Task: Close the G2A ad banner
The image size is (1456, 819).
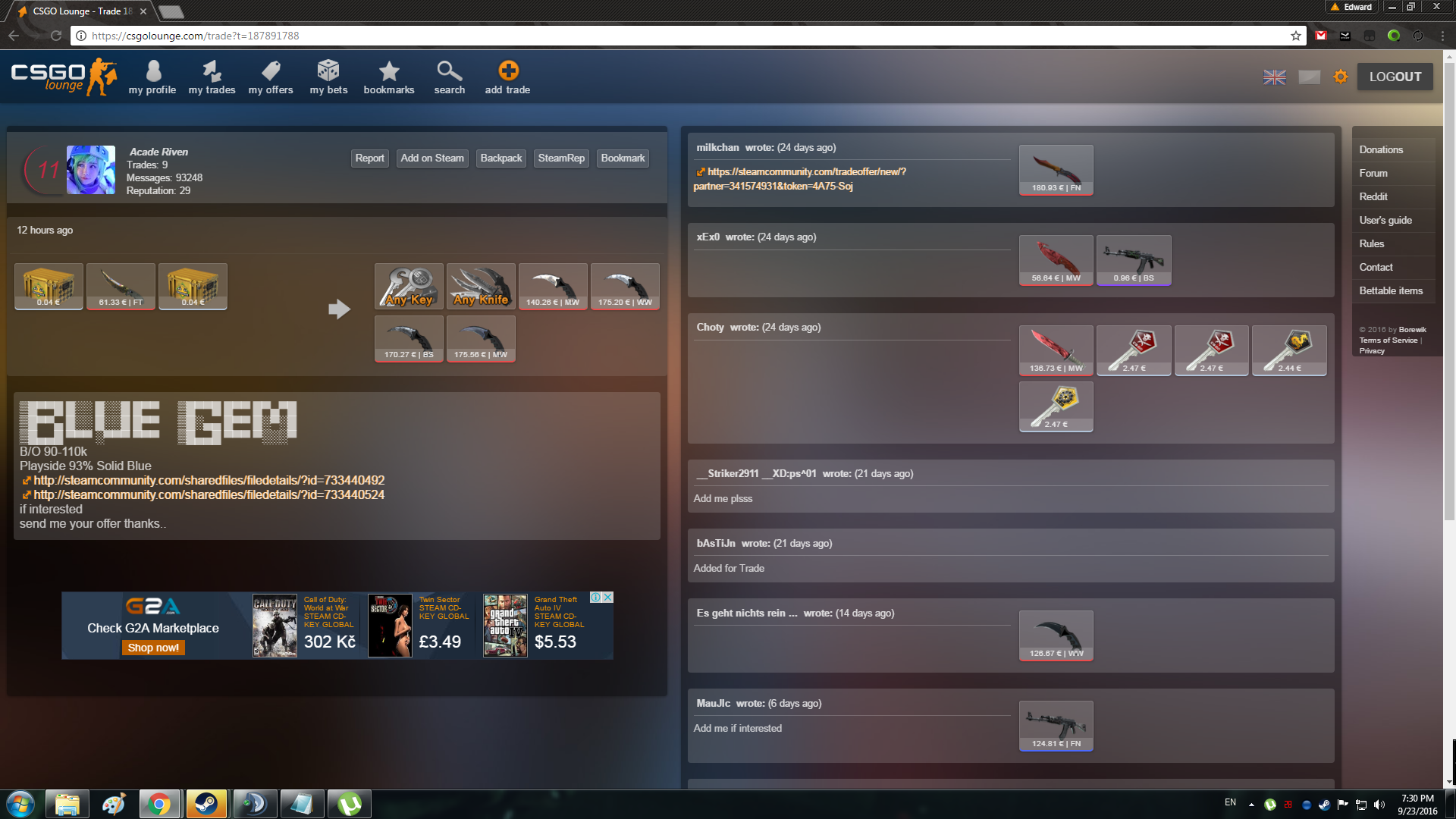Action: [607, 598]
